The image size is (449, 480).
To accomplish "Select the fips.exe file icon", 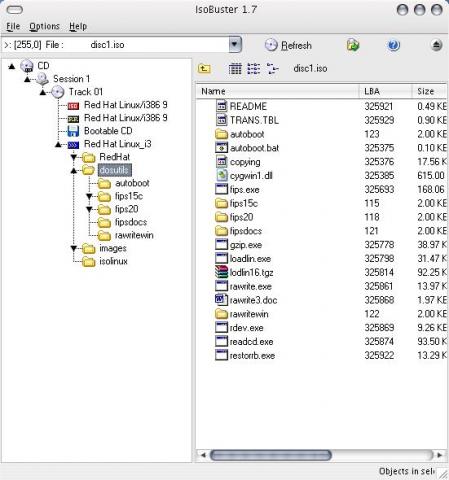I will pyautogui.click(x=221, y=189).
